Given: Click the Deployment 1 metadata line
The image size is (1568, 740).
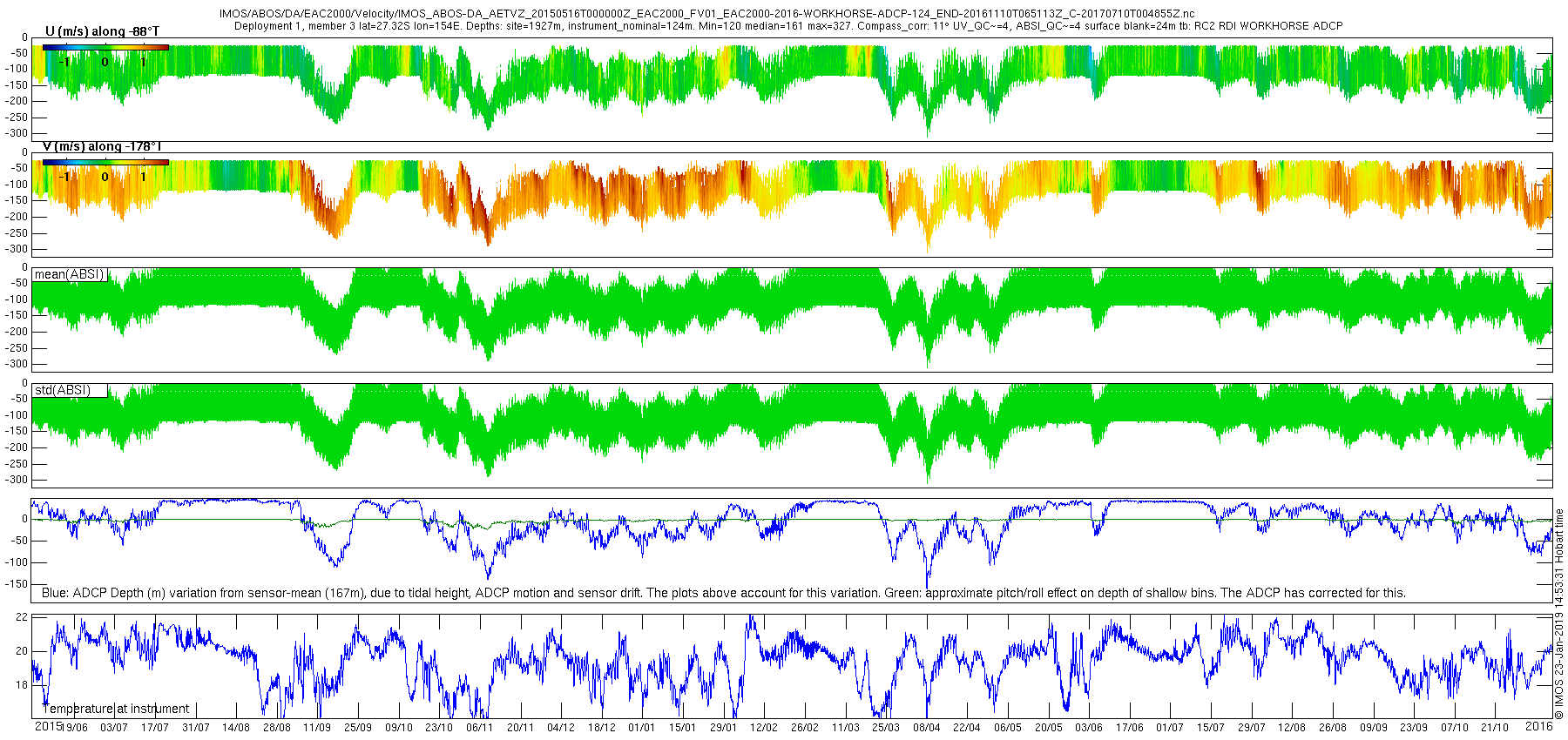Looking at the screenshot, I should coord(788,26).
